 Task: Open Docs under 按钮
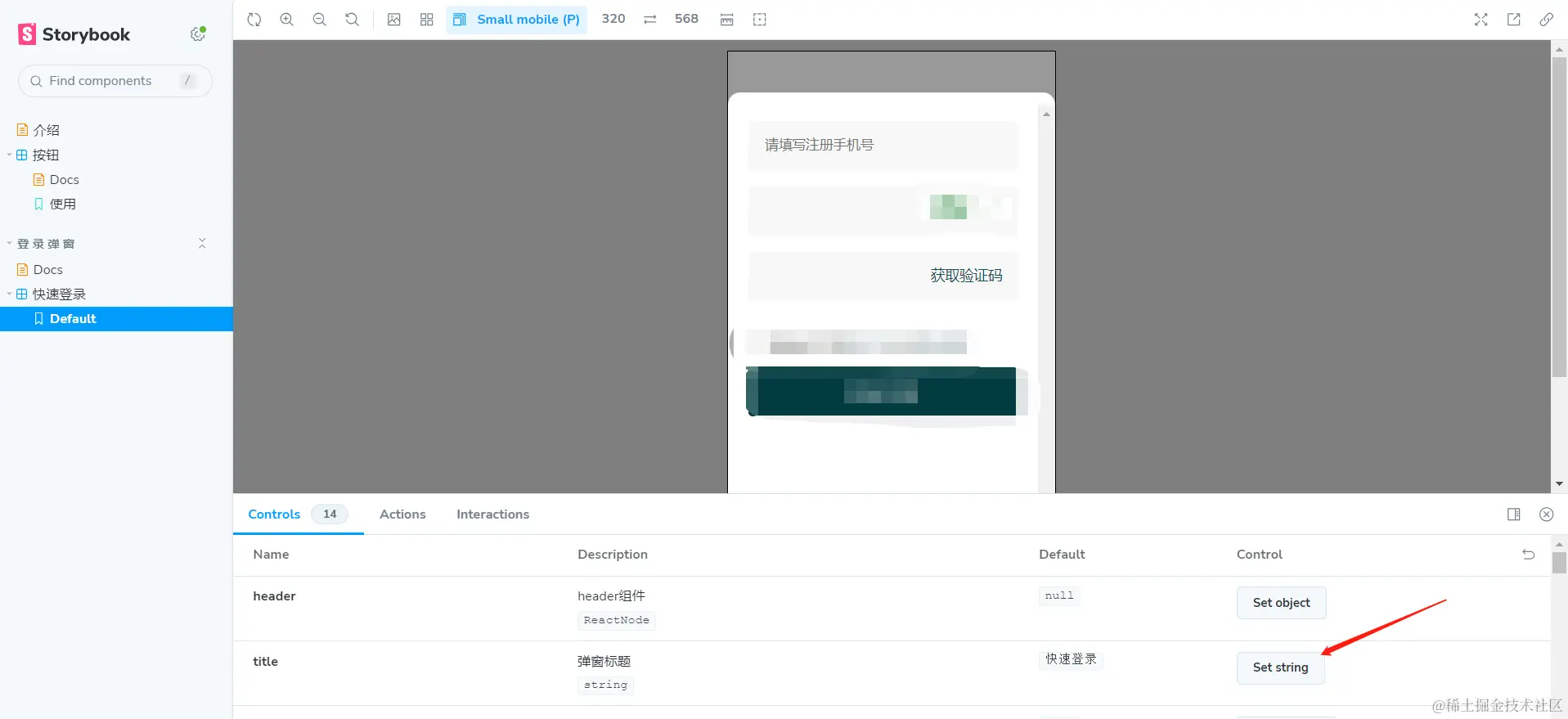pyautogui.click(x=65, y=180)
